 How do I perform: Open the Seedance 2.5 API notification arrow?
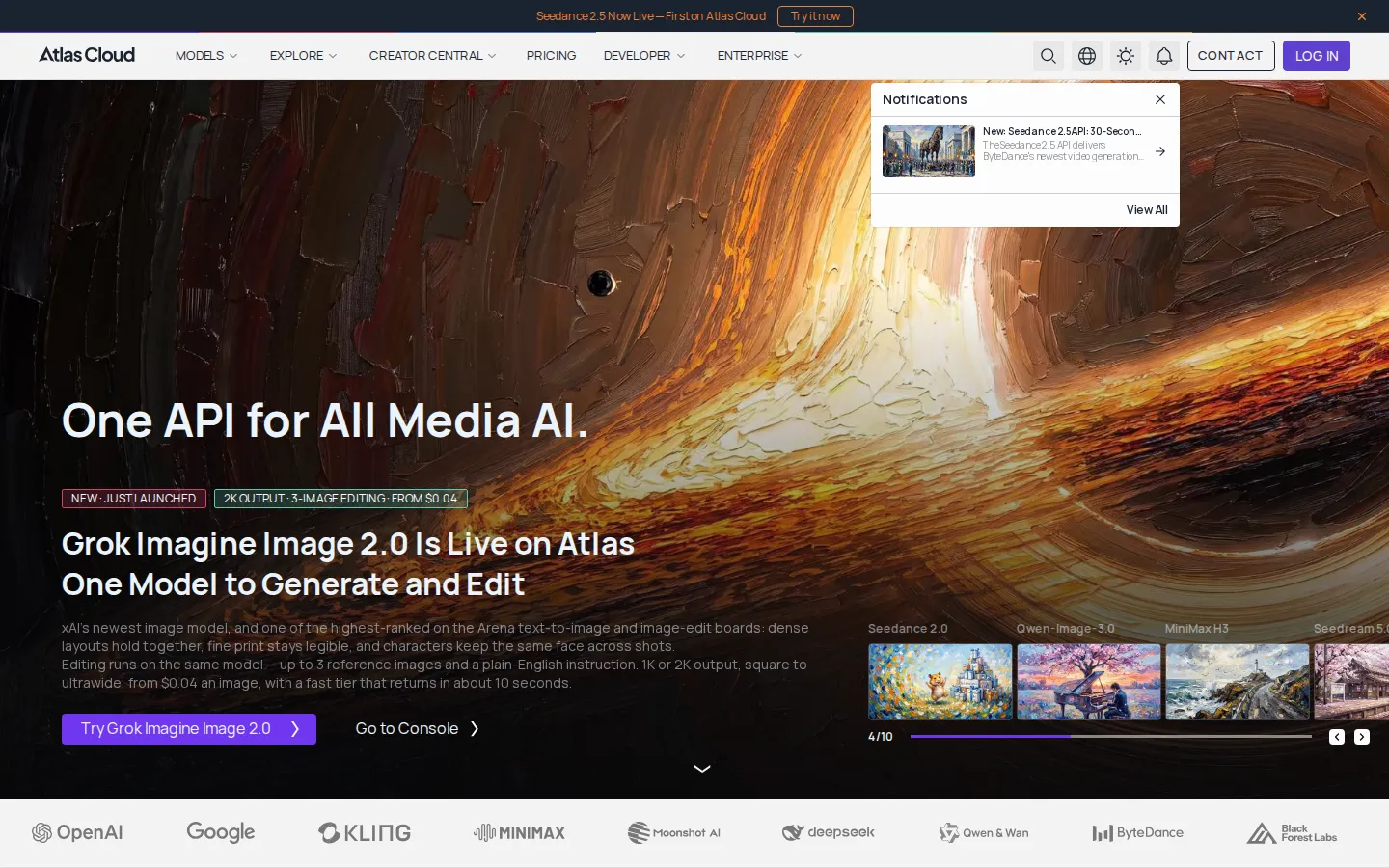[x=1160, y=151]
